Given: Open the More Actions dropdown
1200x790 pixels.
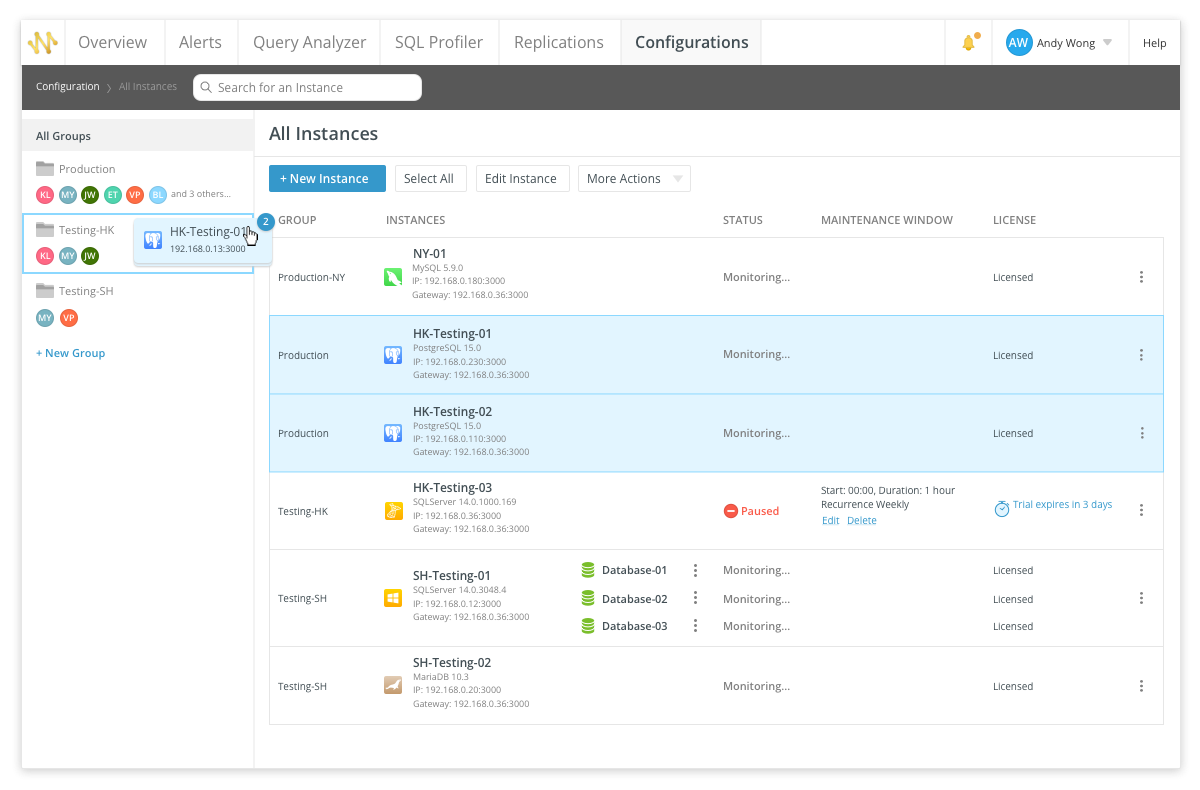Looking at the screenshot, I should pos(634,179).
